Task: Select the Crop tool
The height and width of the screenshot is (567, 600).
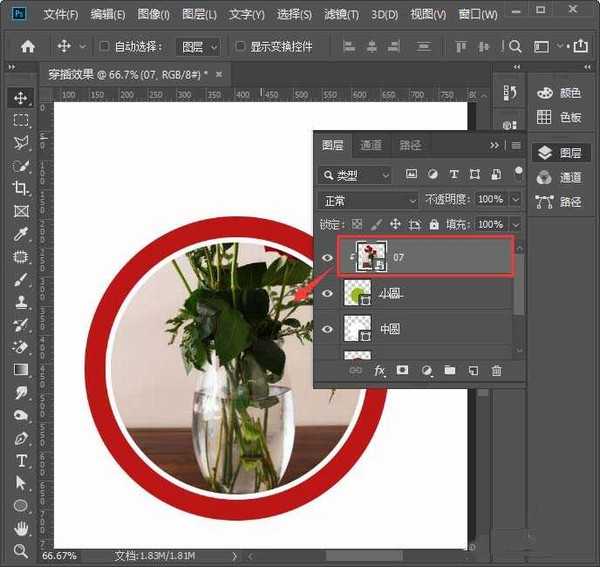Action: click(20, 188)
